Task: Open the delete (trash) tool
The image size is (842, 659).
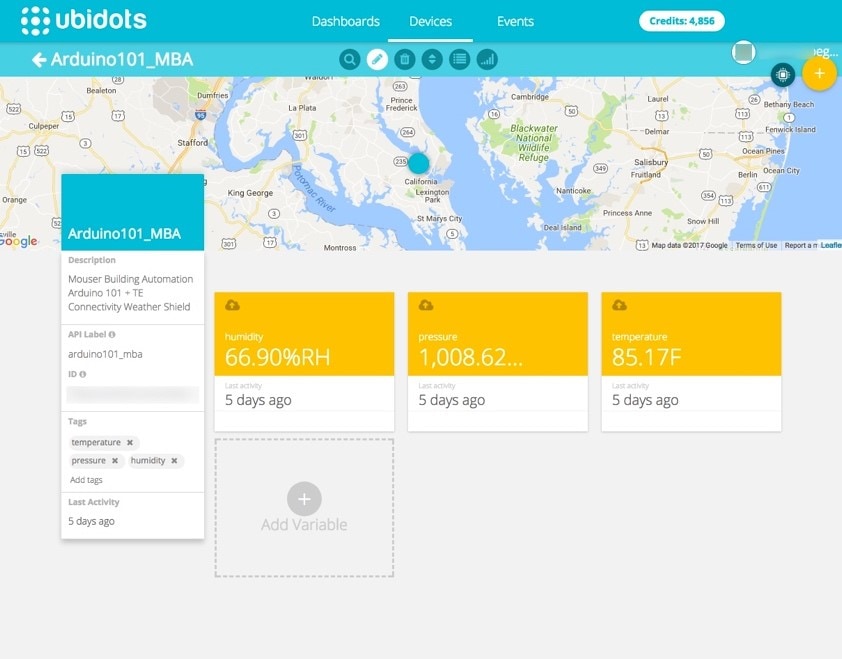Action: coord(406,59)
